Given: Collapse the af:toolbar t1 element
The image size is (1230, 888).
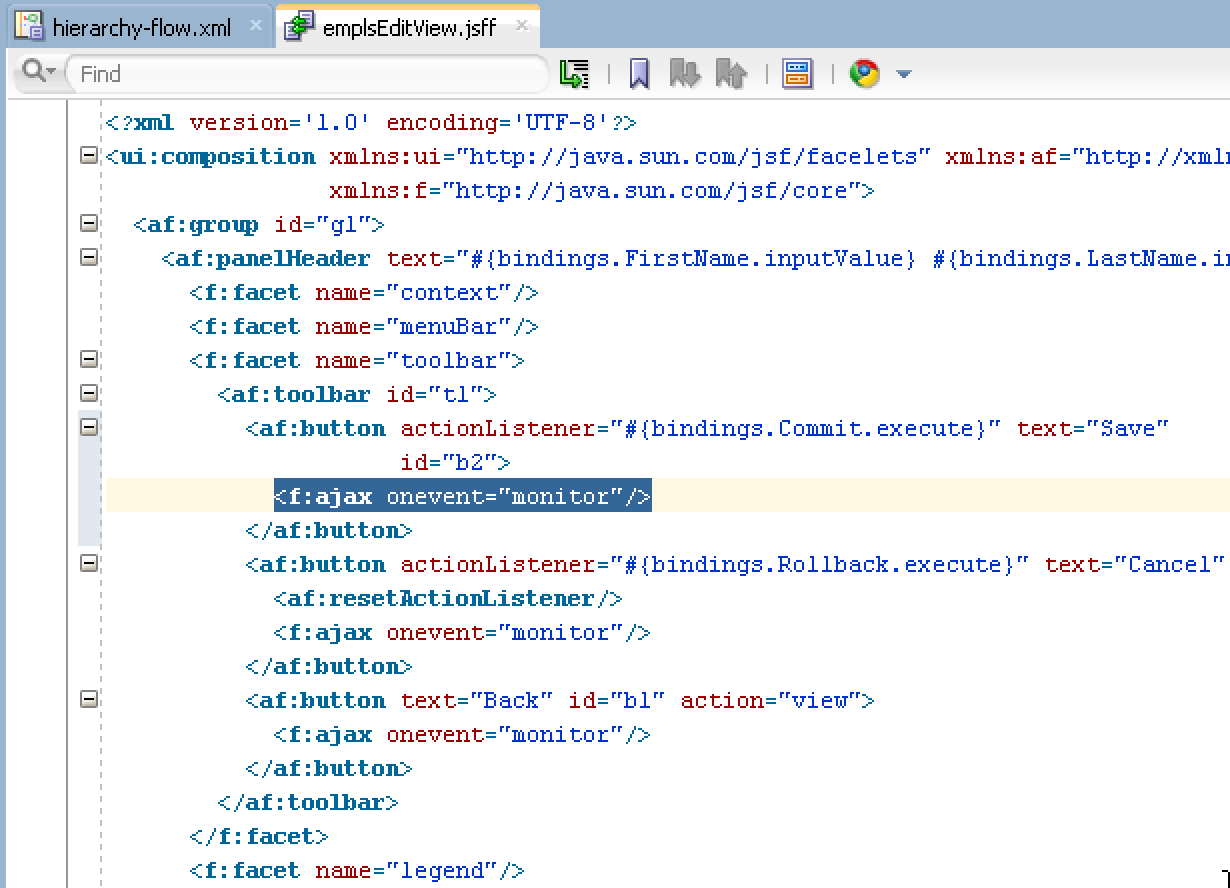Looking at the screenshot, I should click(x=89, y=393).
